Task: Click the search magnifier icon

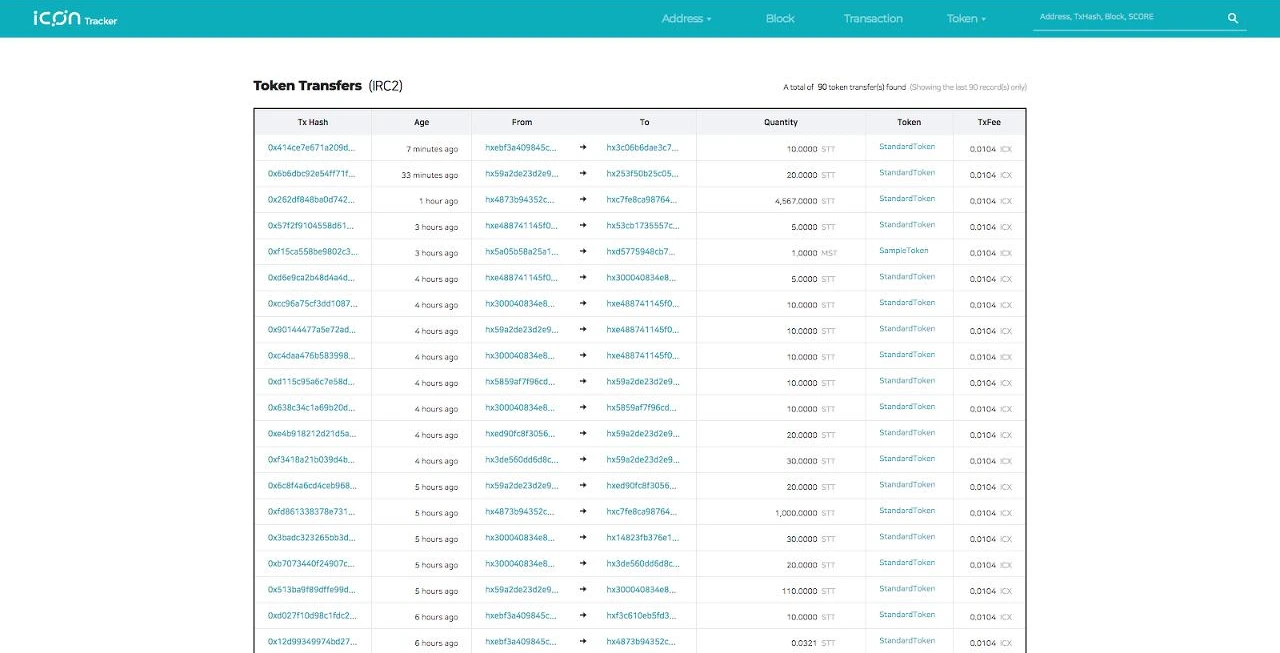Action: click(x=1233, y=18)
